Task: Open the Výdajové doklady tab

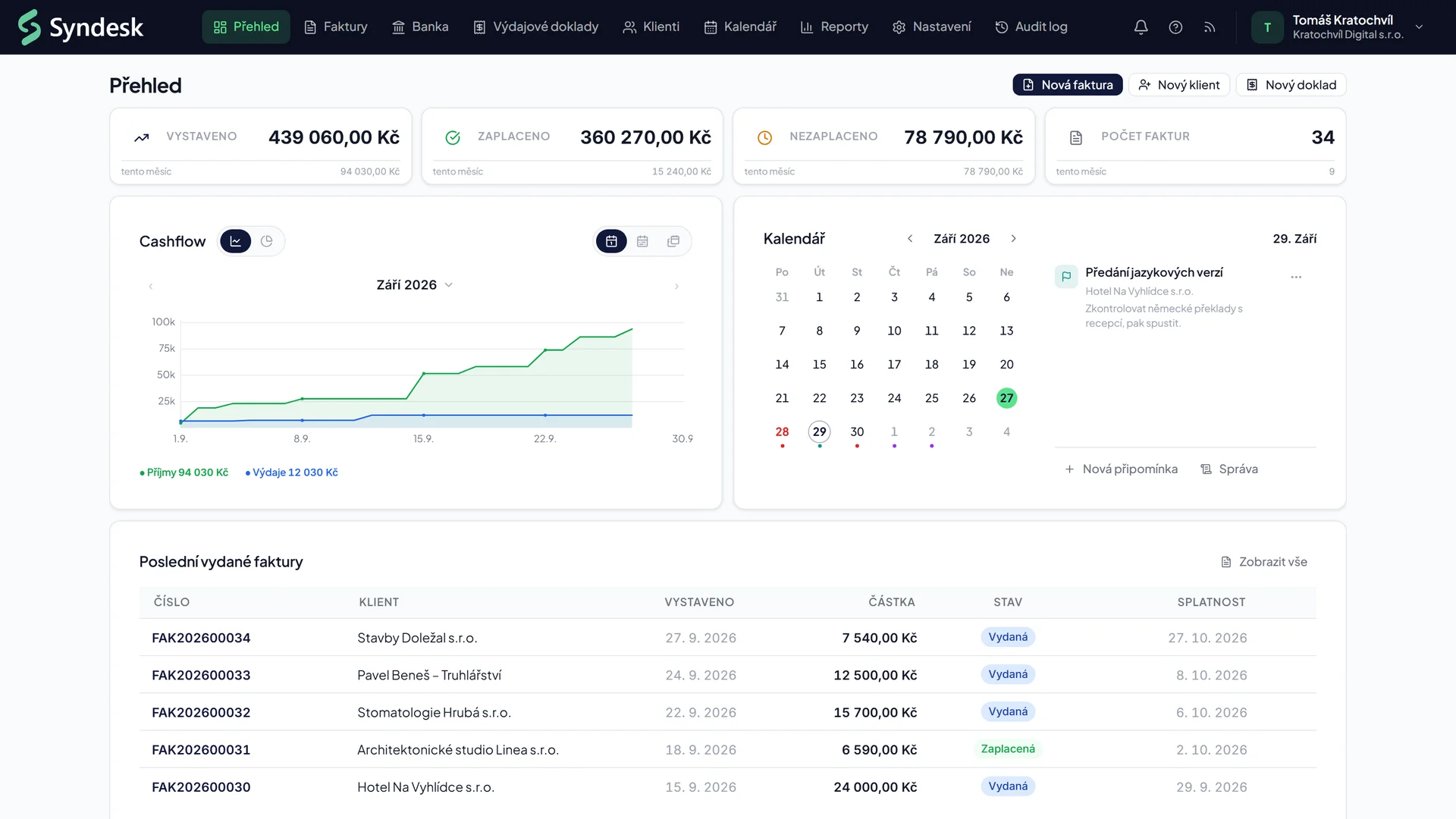Action: 535,27
